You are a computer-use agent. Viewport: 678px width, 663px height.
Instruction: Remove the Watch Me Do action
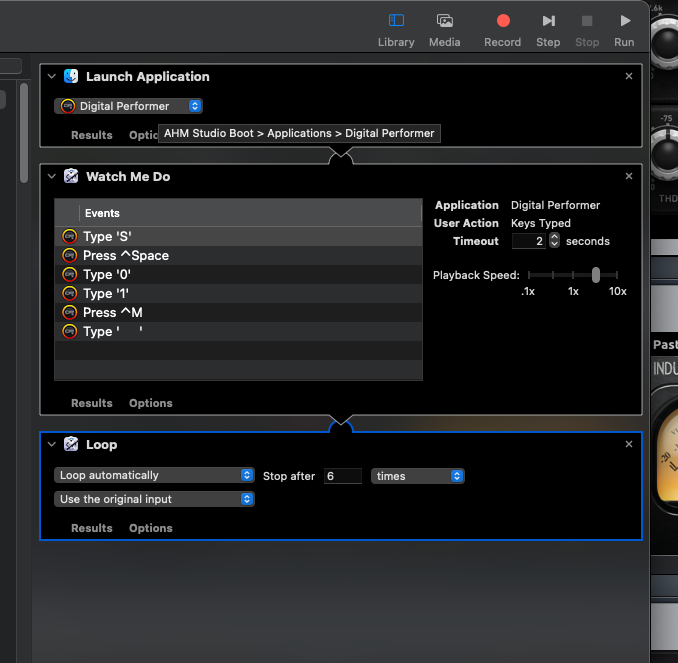(629, 176)
